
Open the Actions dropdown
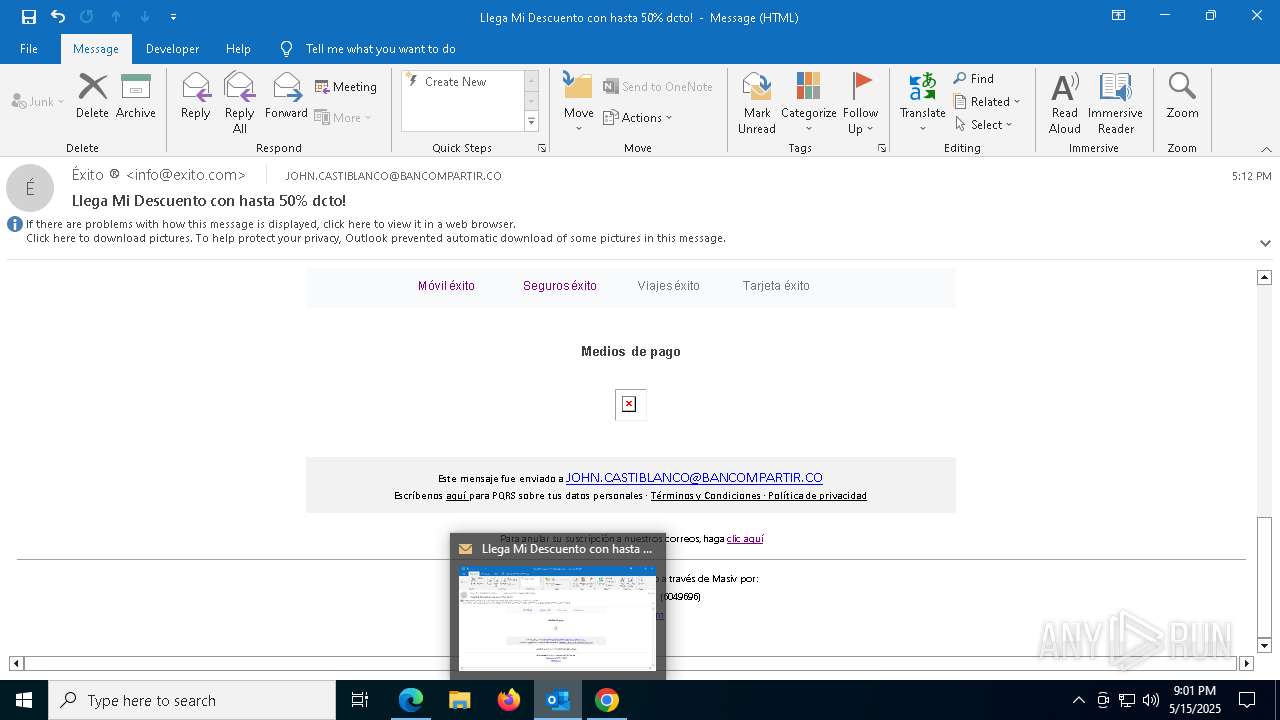(x=638, y=117)
